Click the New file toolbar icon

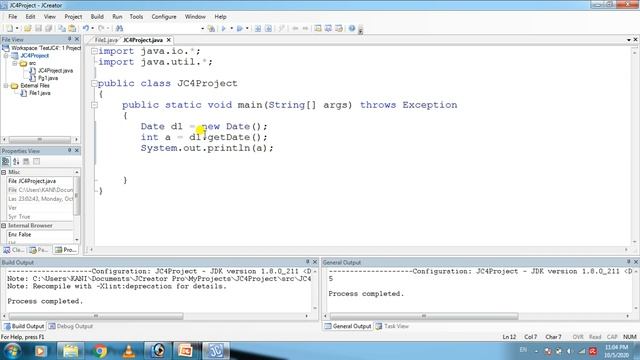pyautogui.click(x=9, y=28)
